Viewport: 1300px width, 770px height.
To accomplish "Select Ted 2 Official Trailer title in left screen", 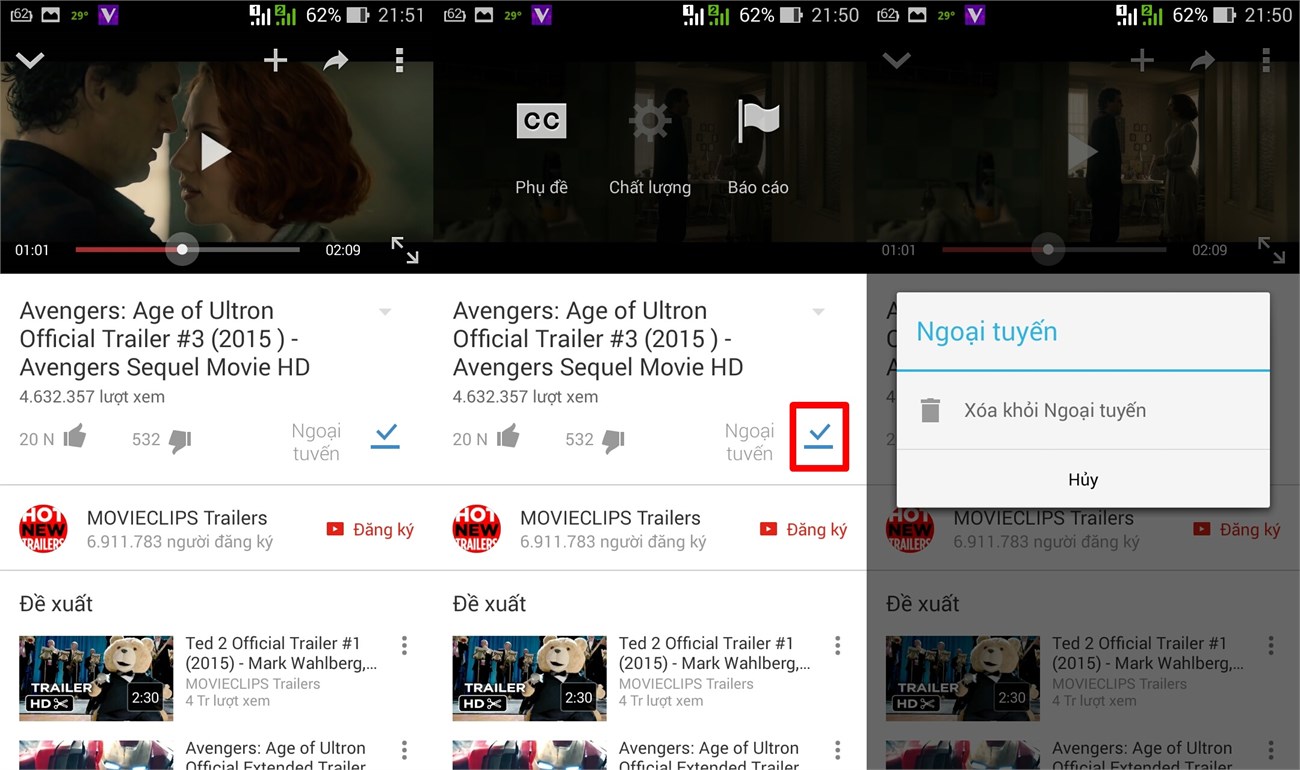I will click(x=281, y=653).
